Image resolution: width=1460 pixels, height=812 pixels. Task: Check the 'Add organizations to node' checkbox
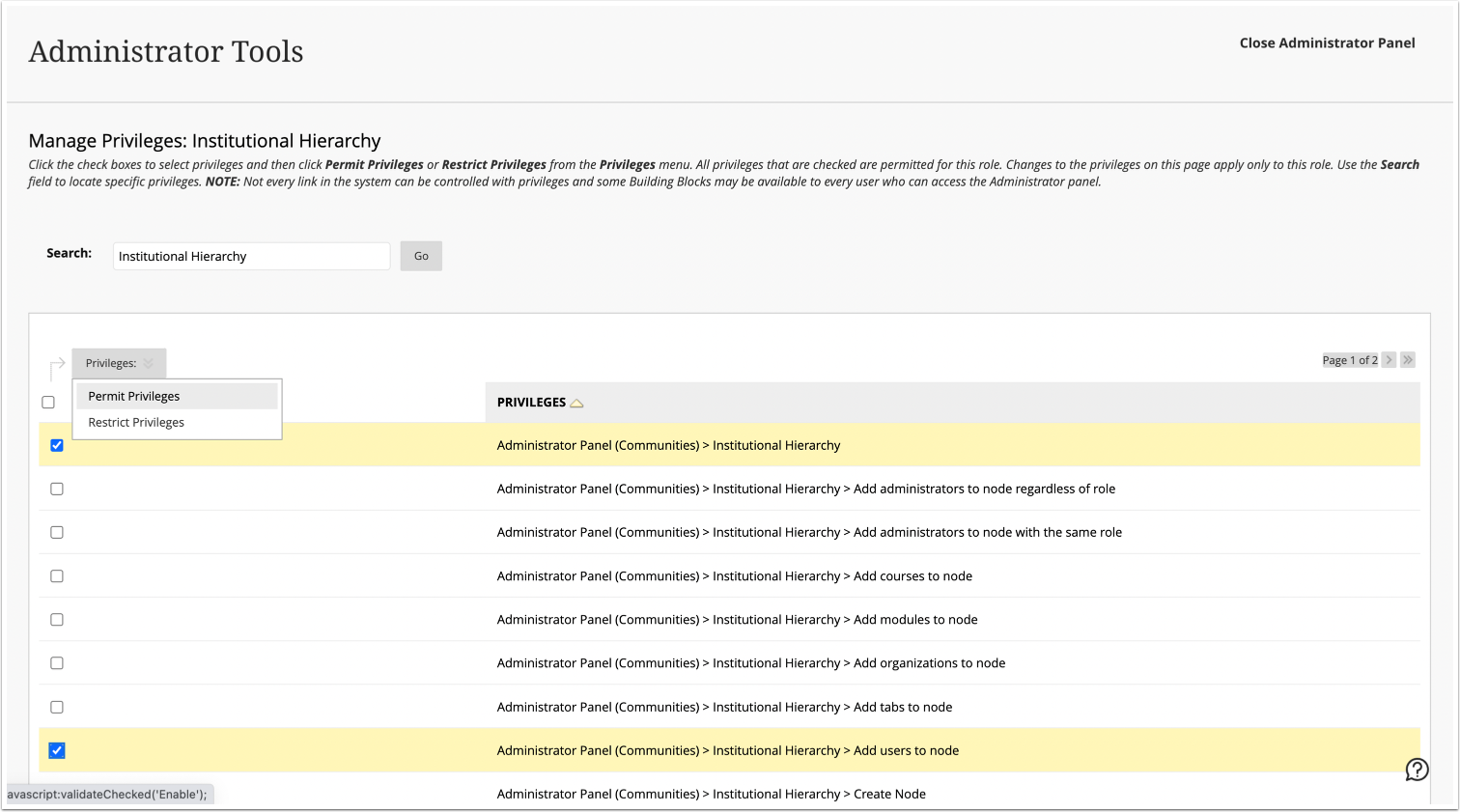click(x=57, y=663)
